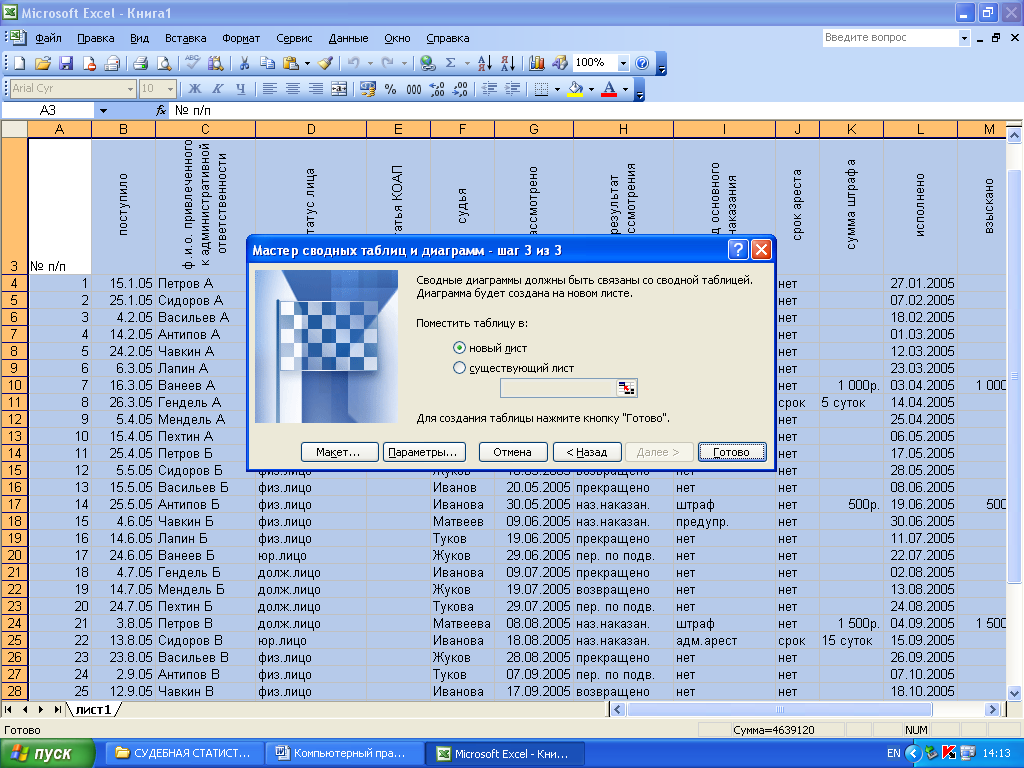
Task: Sort descending with the Z-A icon
Action: (507, 63)
